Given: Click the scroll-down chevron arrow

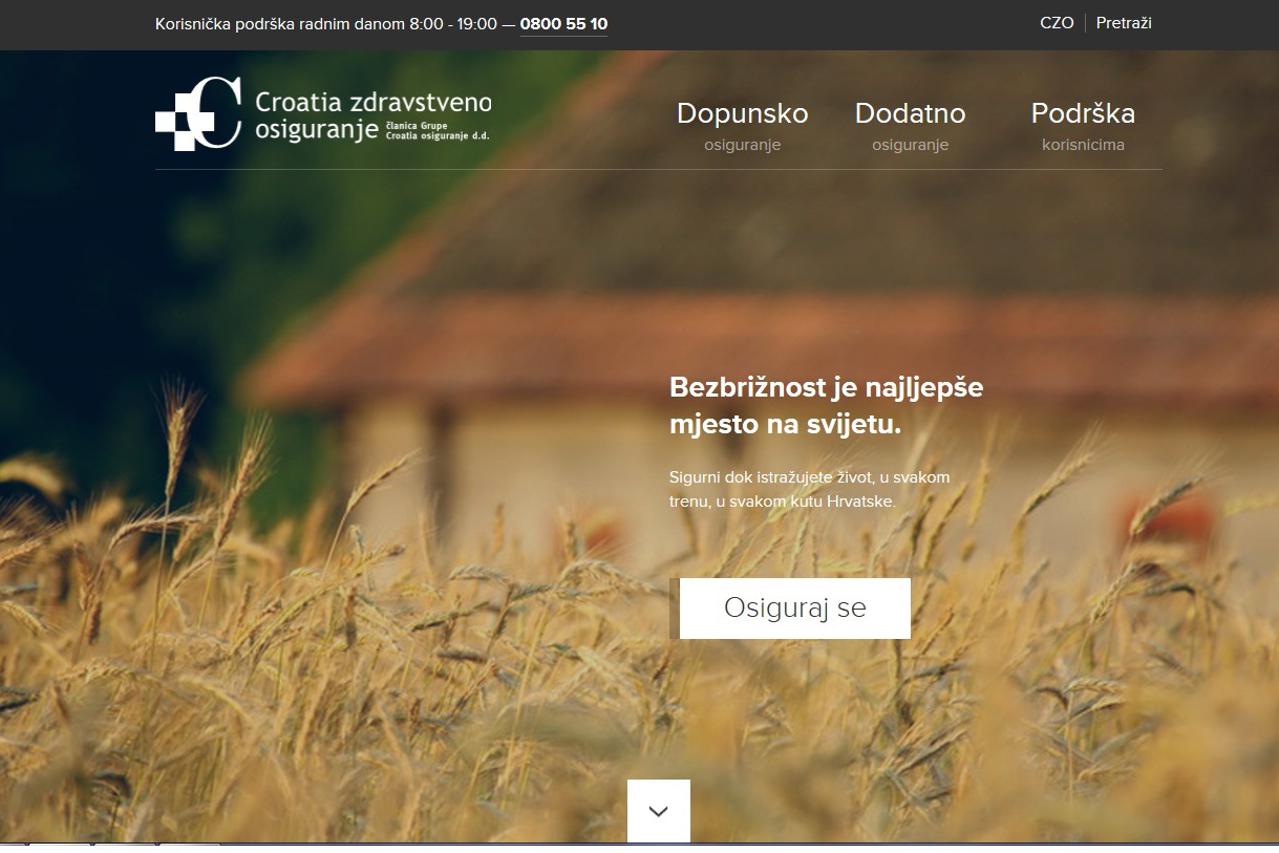Looking at the screenshot, I should click(x=658, y=811).
